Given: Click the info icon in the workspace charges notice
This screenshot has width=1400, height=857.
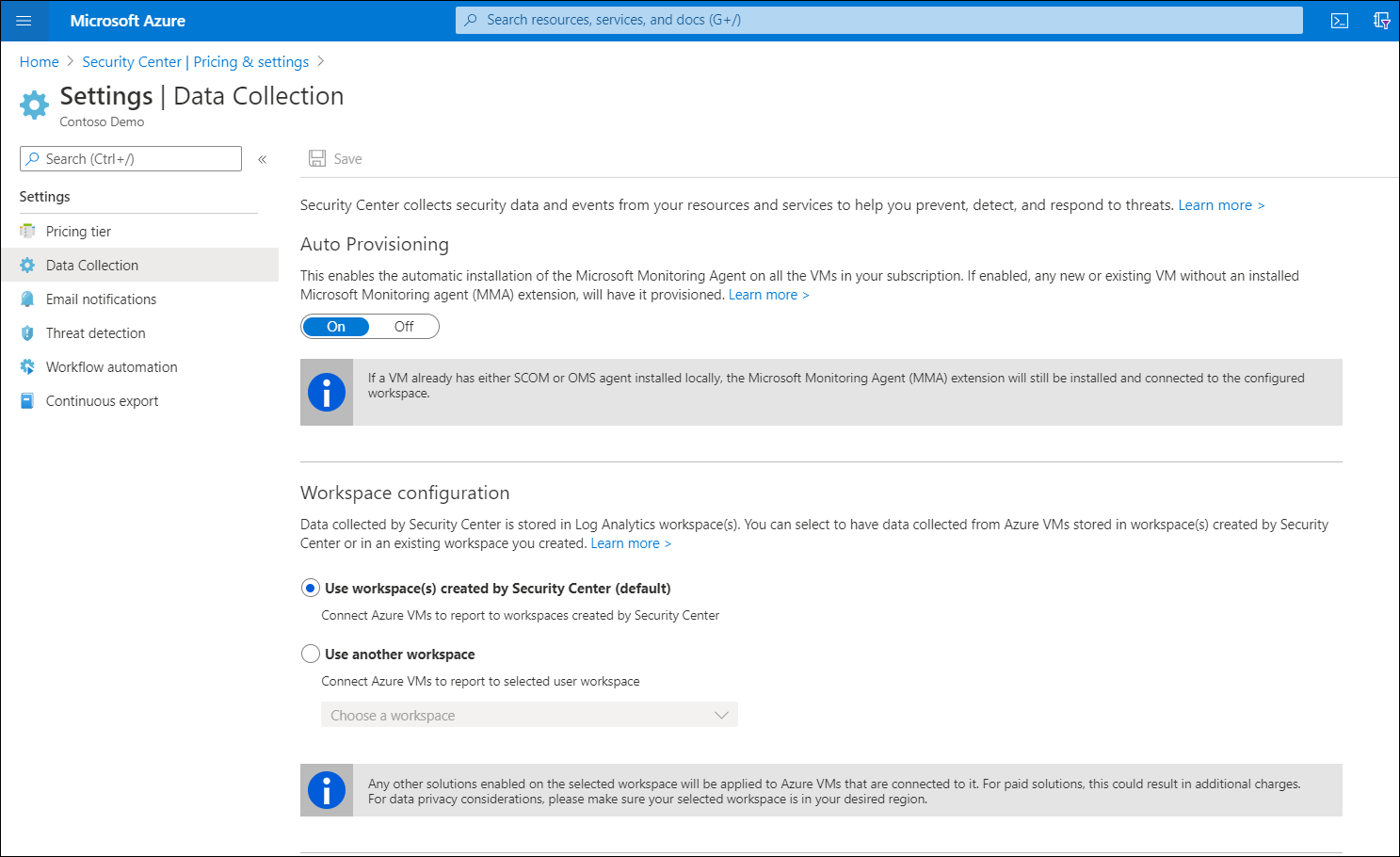Looking at the screenshot, I should (327, 790).
